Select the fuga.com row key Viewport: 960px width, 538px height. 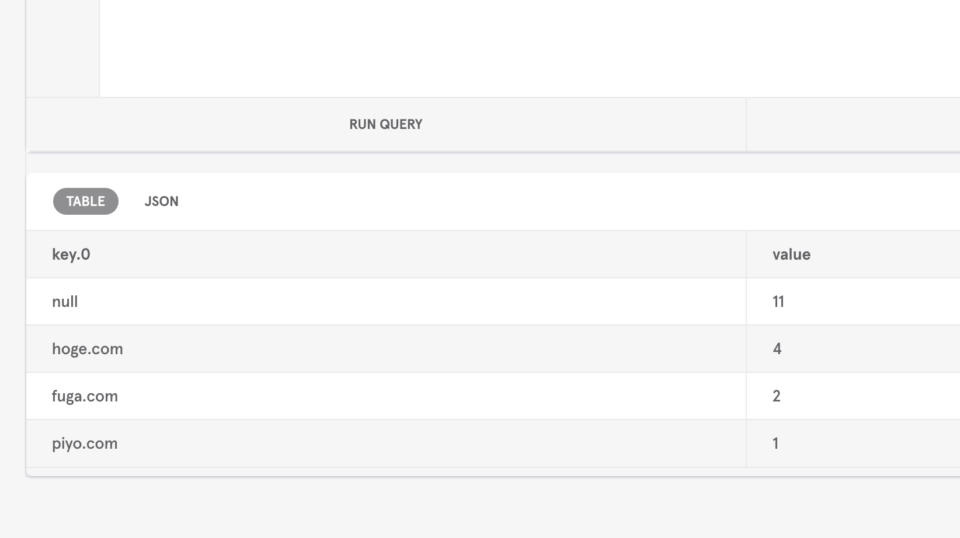(x=85, y=396)
